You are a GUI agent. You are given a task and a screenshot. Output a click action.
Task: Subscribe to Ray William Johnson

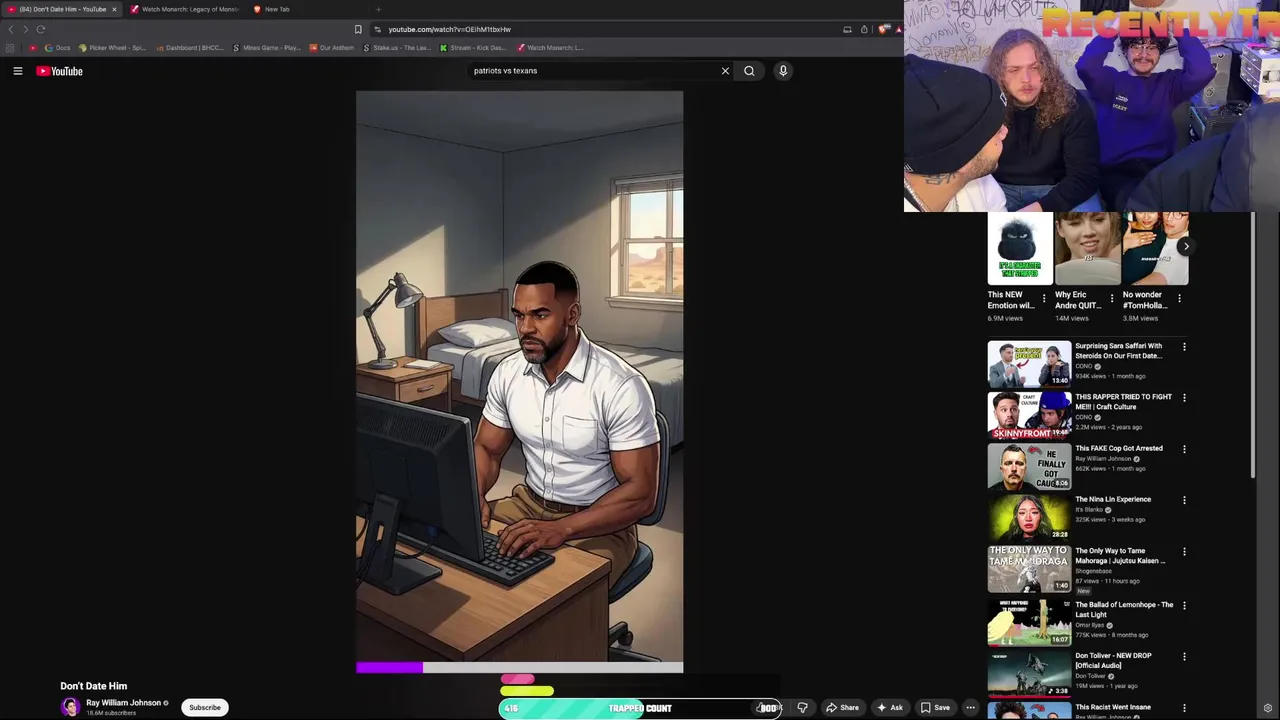[205, 707]
